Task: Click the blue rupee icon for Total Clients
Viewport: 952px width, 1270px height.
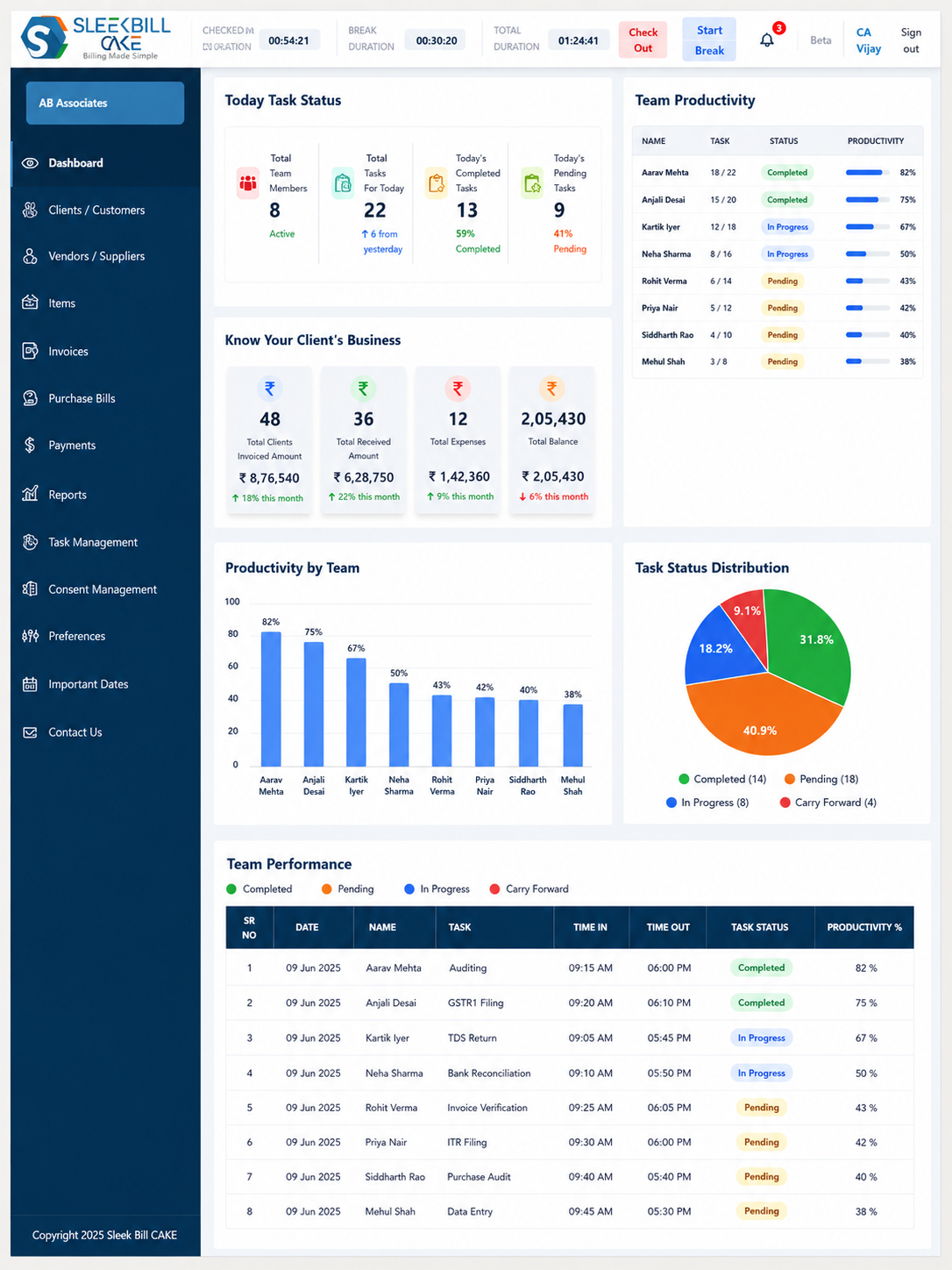Action: 270,388
